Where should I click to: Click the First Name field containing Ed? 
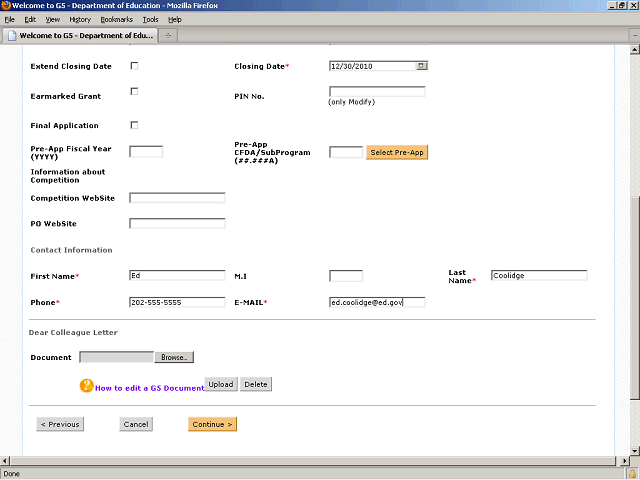[177, 276]
